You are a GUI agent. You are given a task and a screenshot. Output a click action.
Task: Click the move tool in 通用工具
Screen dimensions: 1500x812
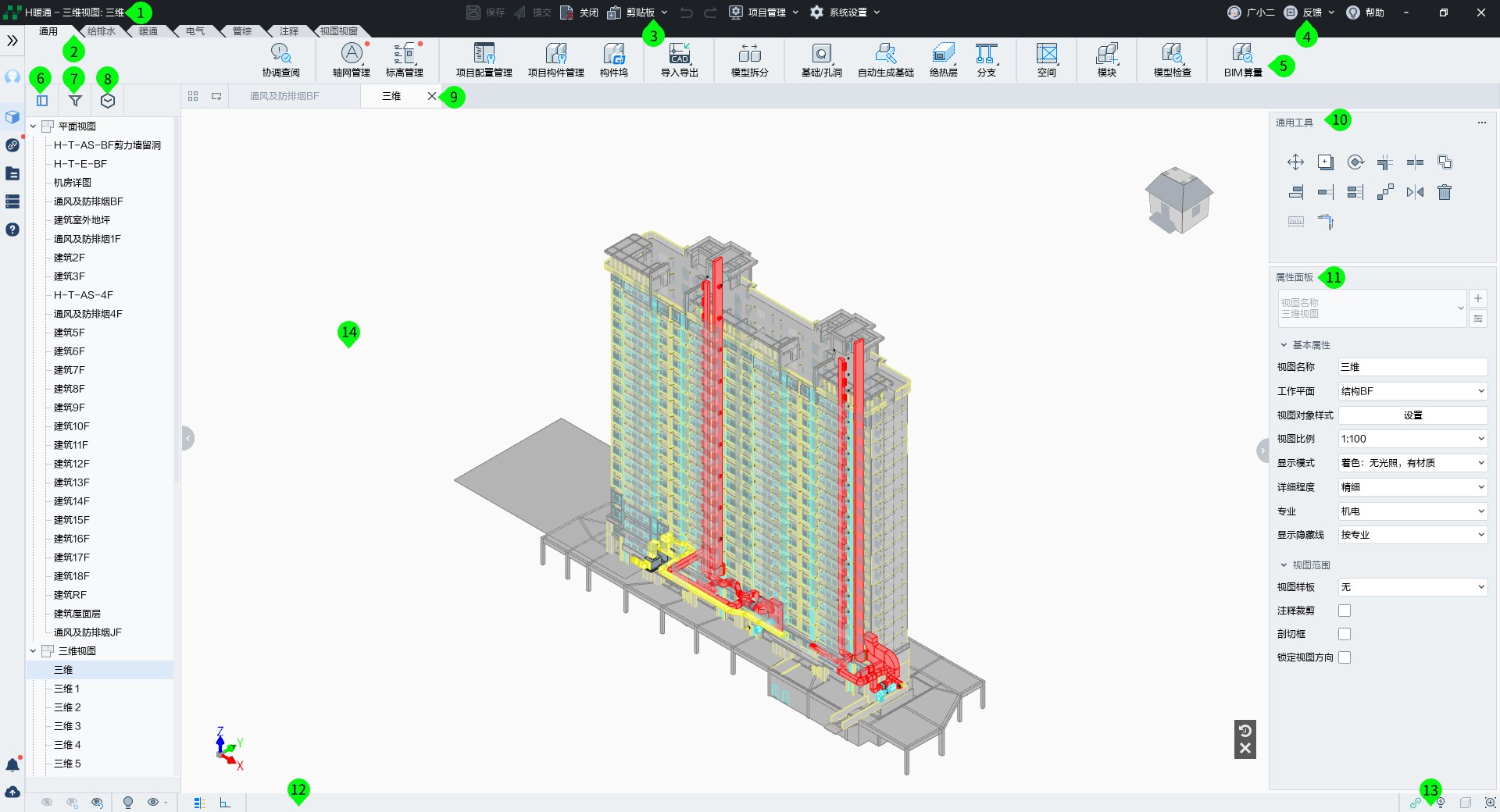tap(1295, 162)
